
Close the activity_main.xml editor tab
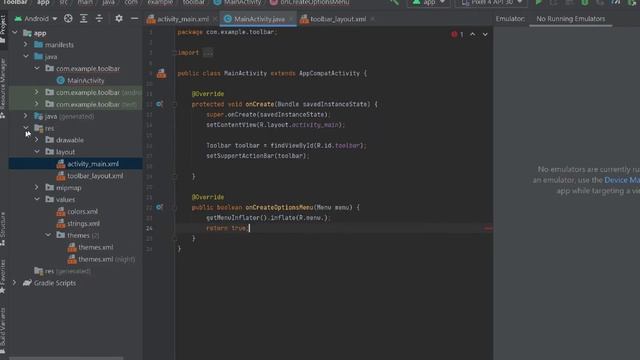point(215,19)
